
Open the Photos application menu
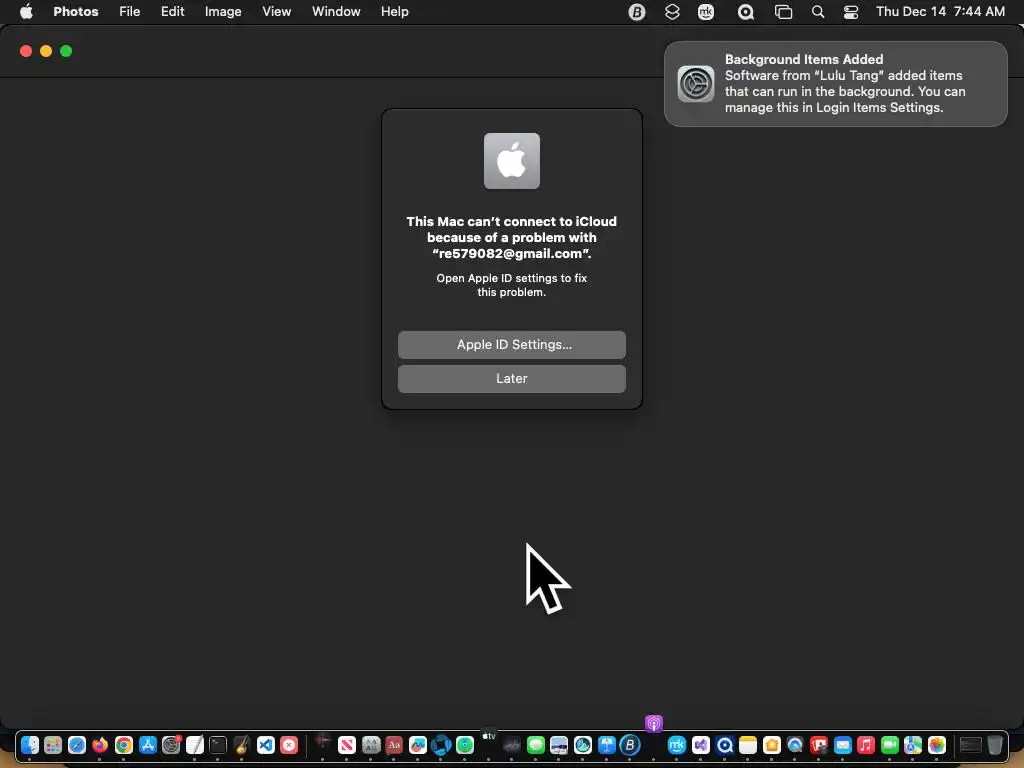[76, 12]
